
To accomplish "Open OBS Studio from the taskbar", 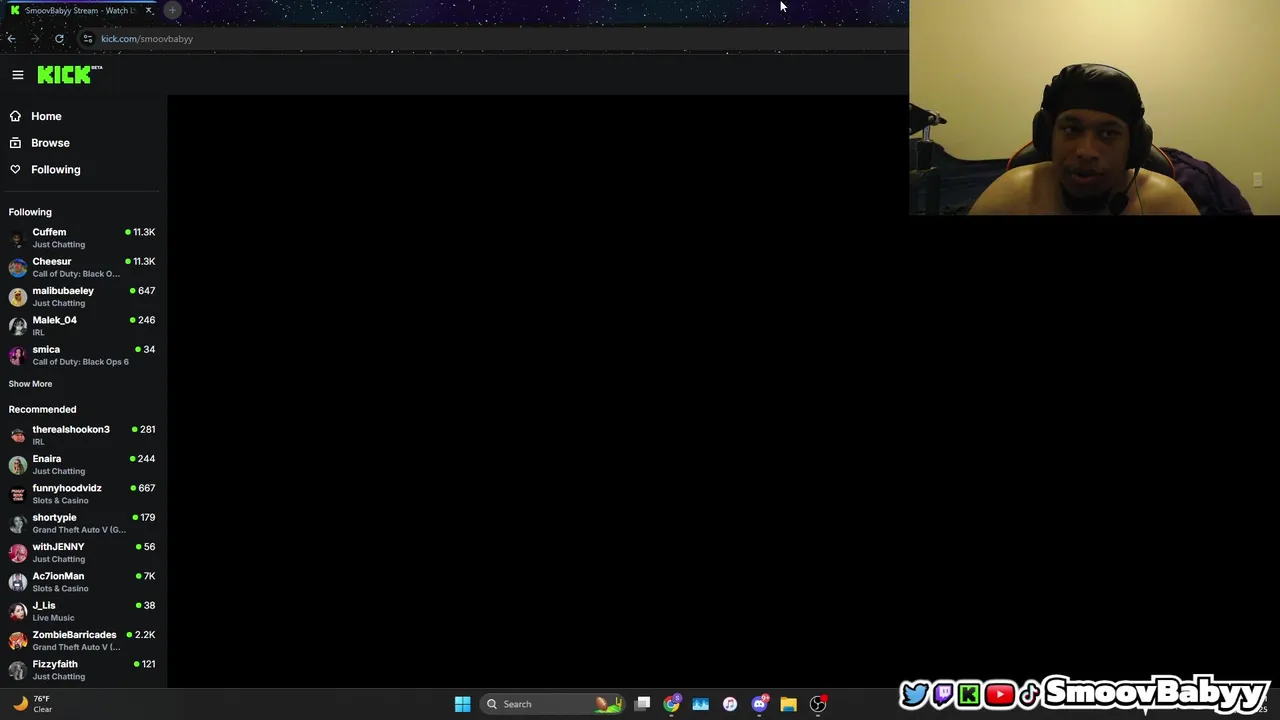I will point(818,704).
